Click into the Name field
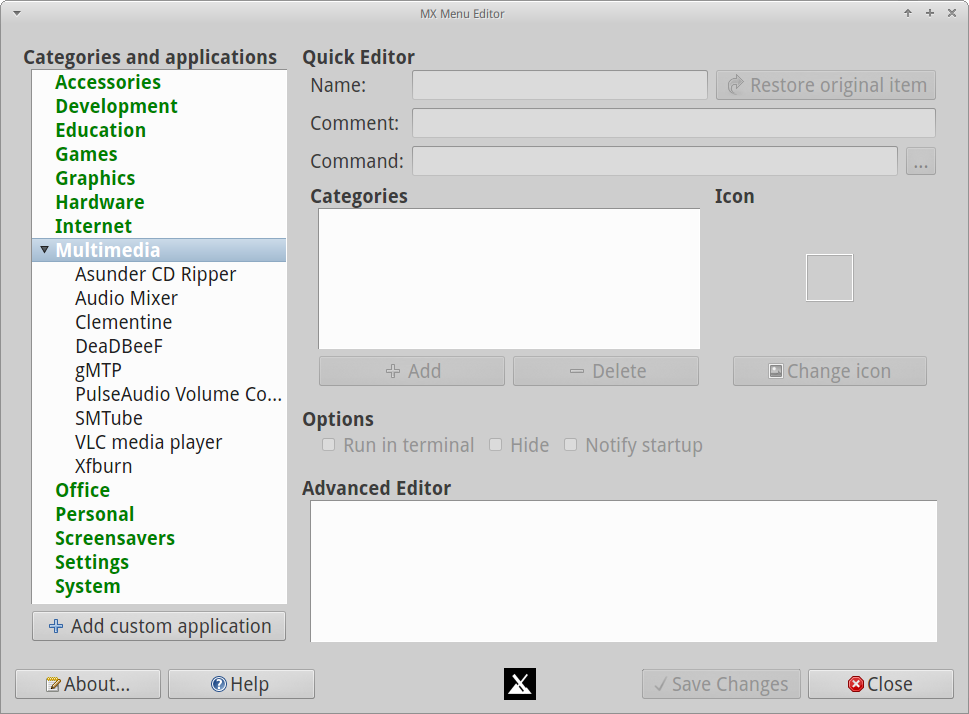The height and width of the screenshot is (714, 969). click(560, 85)
